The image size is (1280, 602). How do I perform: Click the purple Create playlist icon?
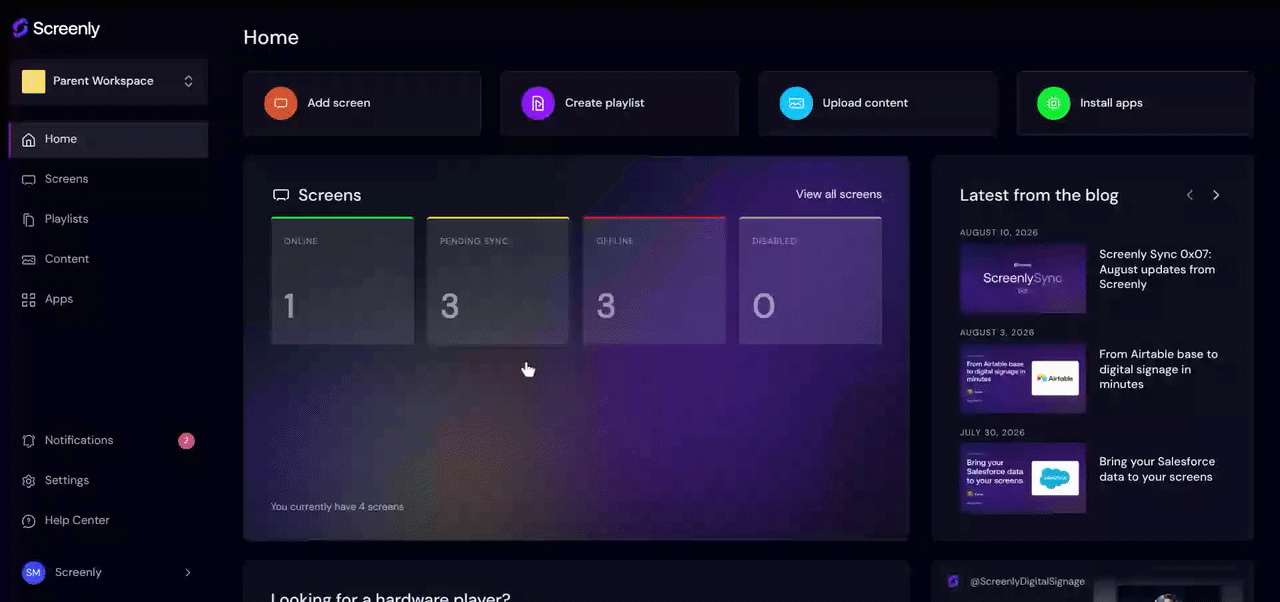click(x=538, y=103)
